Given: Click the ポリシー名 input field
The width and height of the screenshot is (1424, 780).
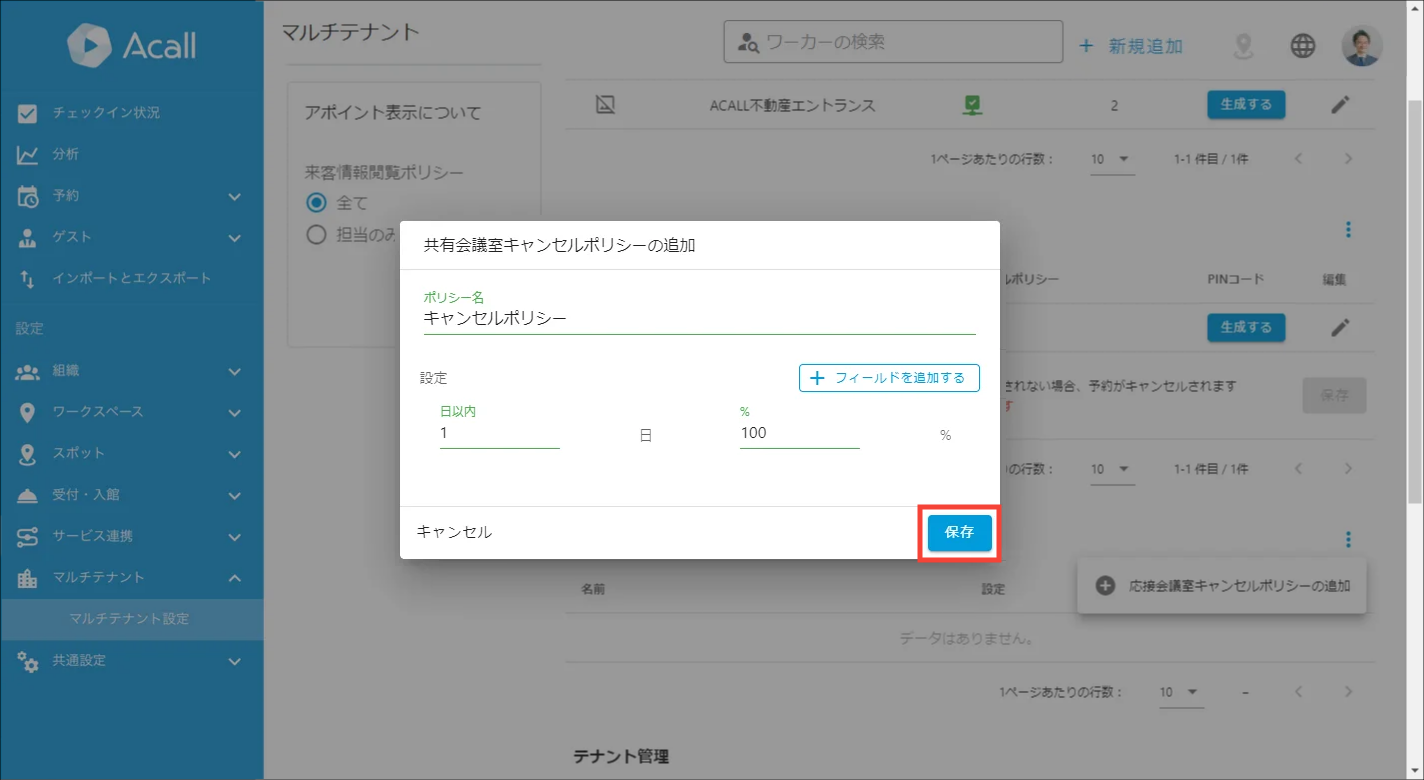Looking at the screenshot, I should (698, 319).
